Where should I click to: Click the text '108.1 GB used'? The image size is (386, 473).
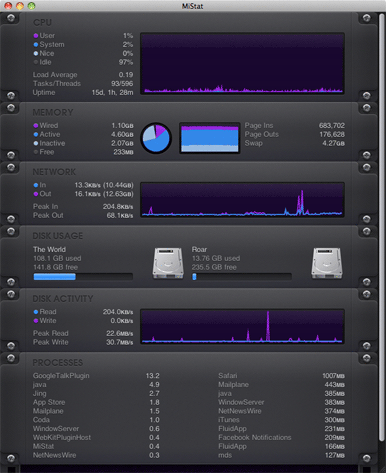(57, 258)
